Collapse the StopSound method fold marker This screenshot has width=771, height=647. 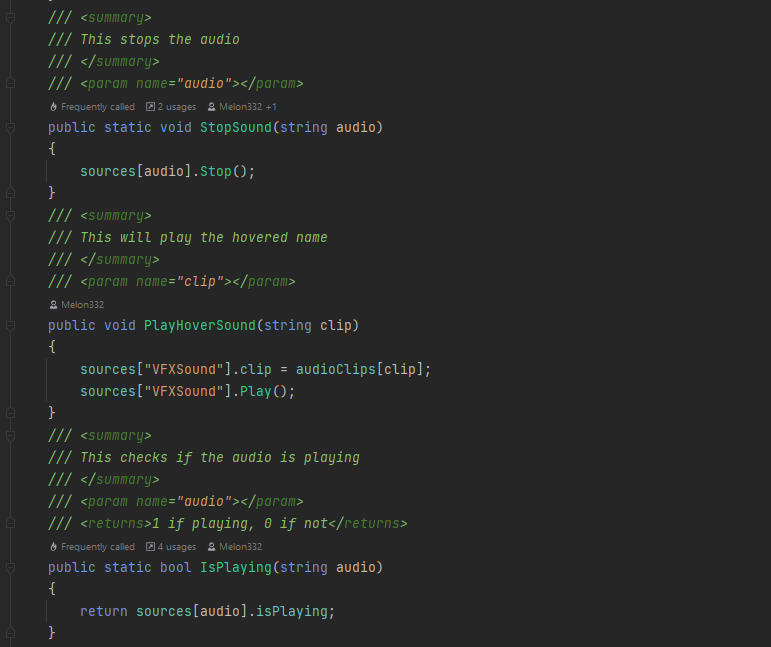pos(11,128)
